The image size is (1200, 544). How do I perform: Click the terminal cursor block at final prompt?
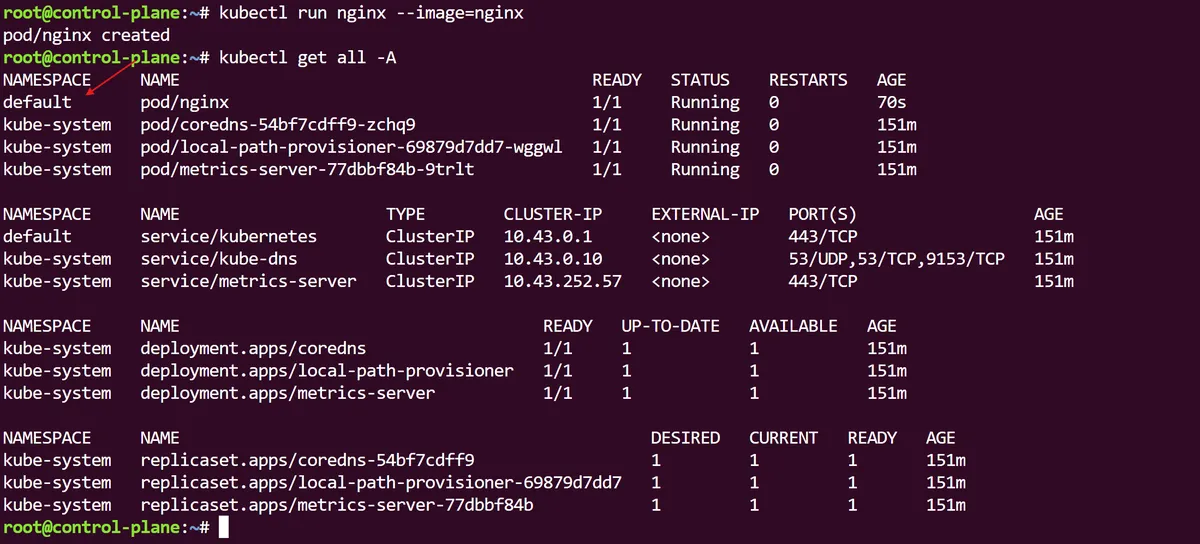coord(223,527)
